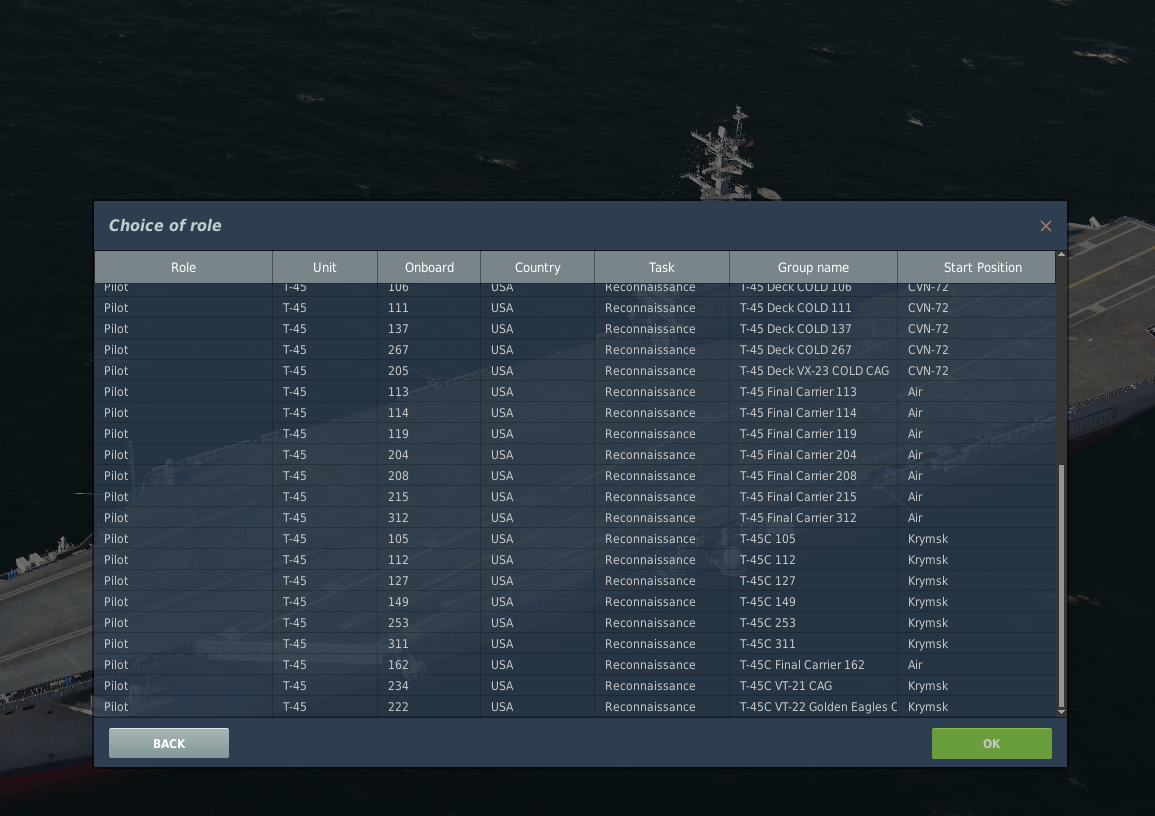
Task: Click onboard number 162
Action: coord(398,664)
